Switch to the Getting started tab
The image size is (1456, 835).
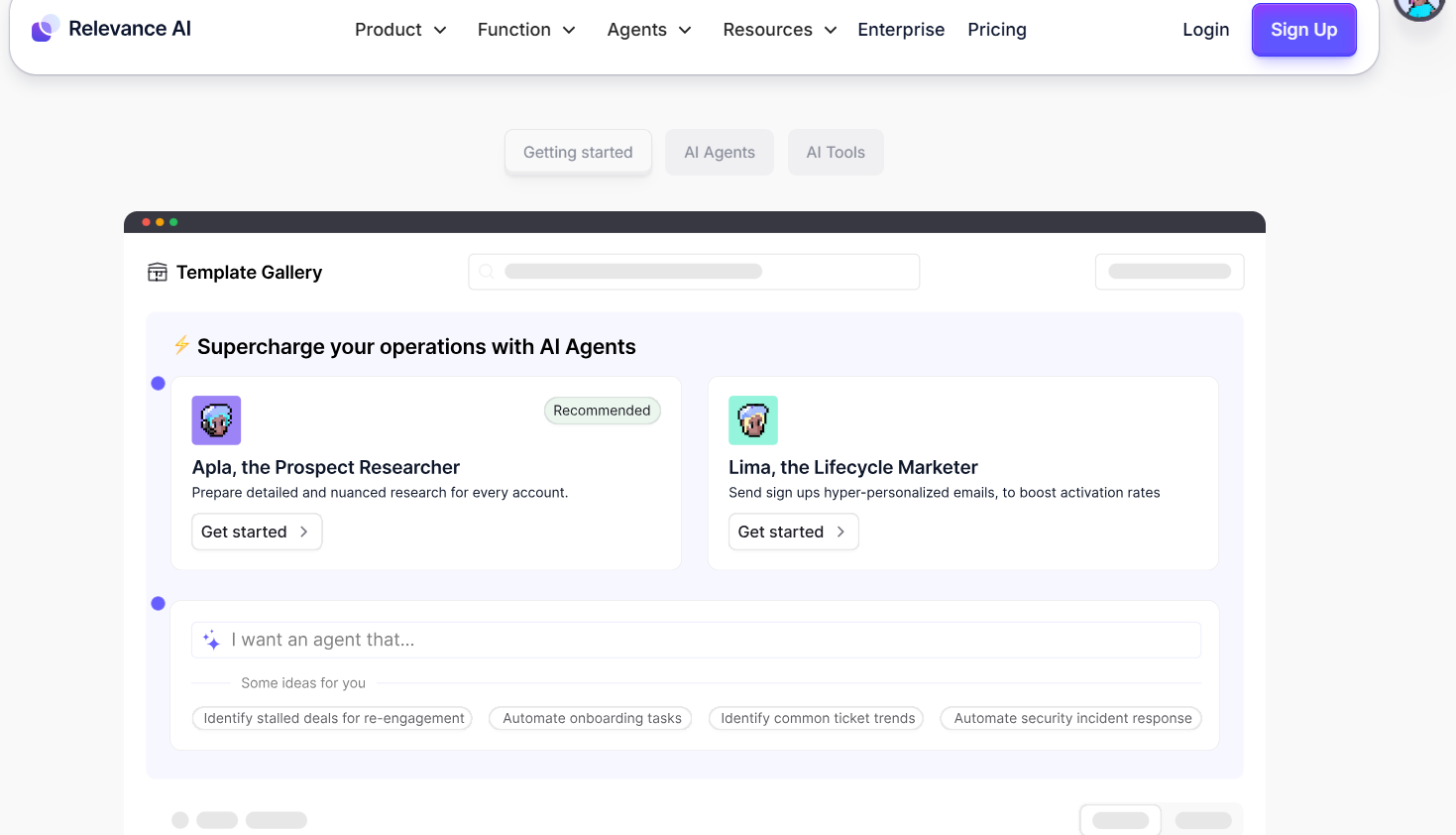tap(578, 152)
